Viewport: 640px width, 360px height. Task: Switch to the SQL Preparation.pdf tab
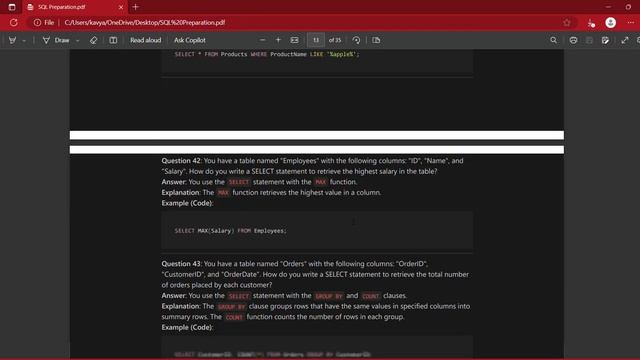click(x=75, y=7)
